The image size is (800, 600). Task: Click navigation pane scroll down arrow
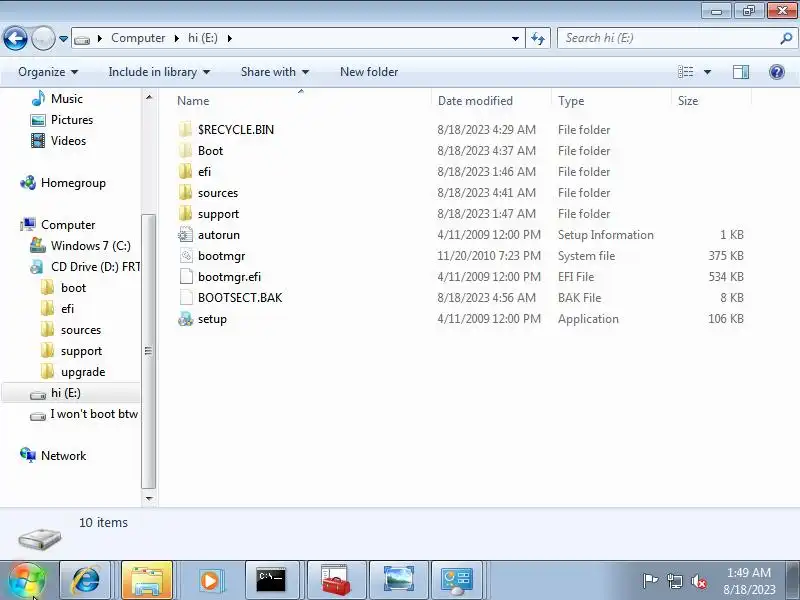click(149, 498)
